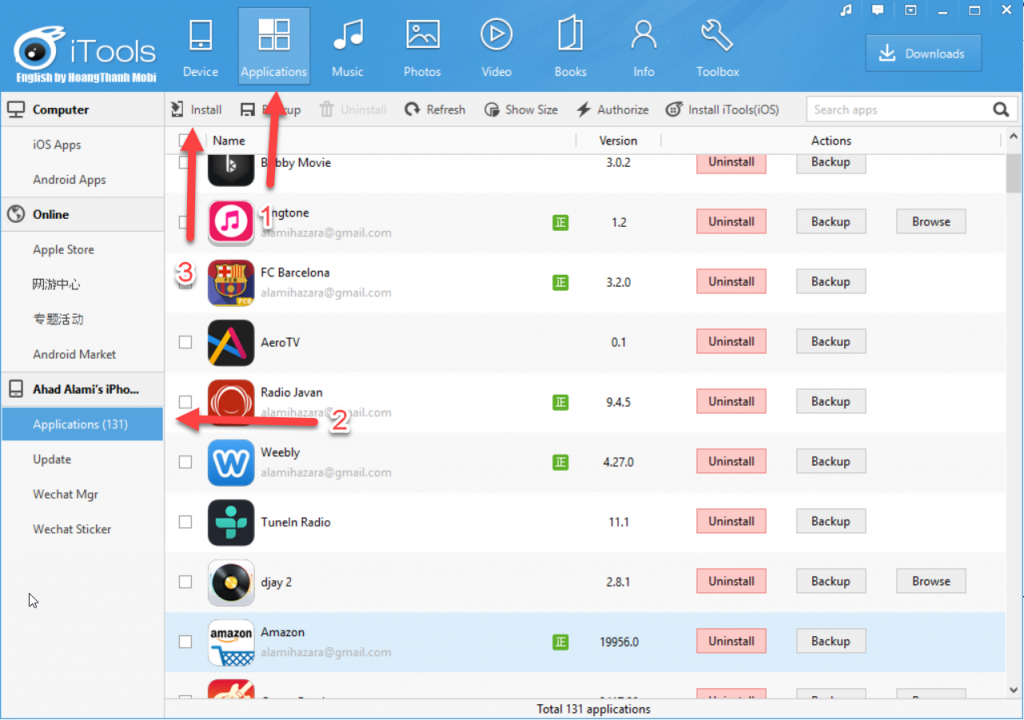Go to the Photos section

point(422,47)
